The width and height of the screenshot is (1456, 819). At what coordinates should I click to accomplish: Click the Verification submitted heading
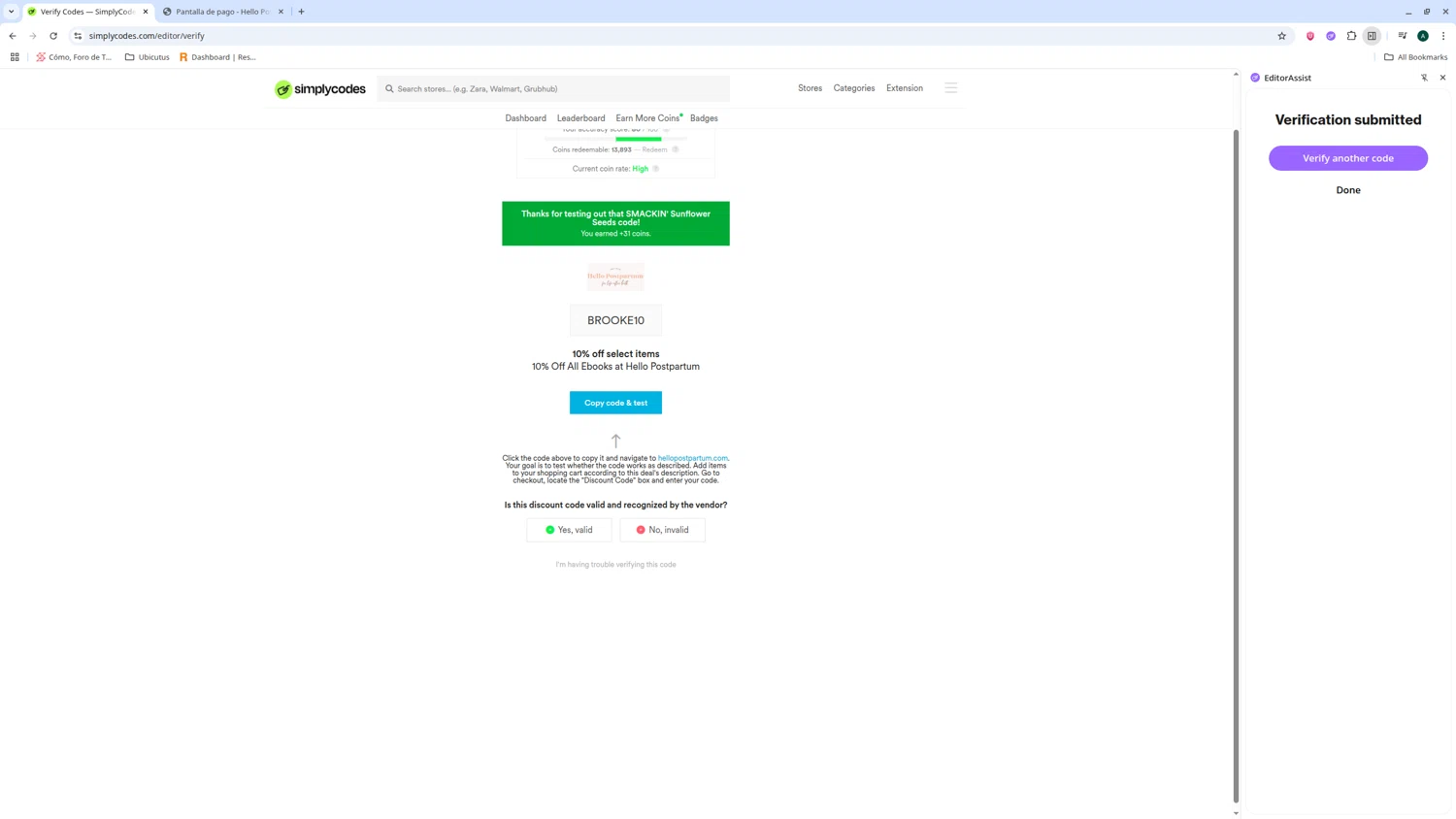coord(1348,120)
